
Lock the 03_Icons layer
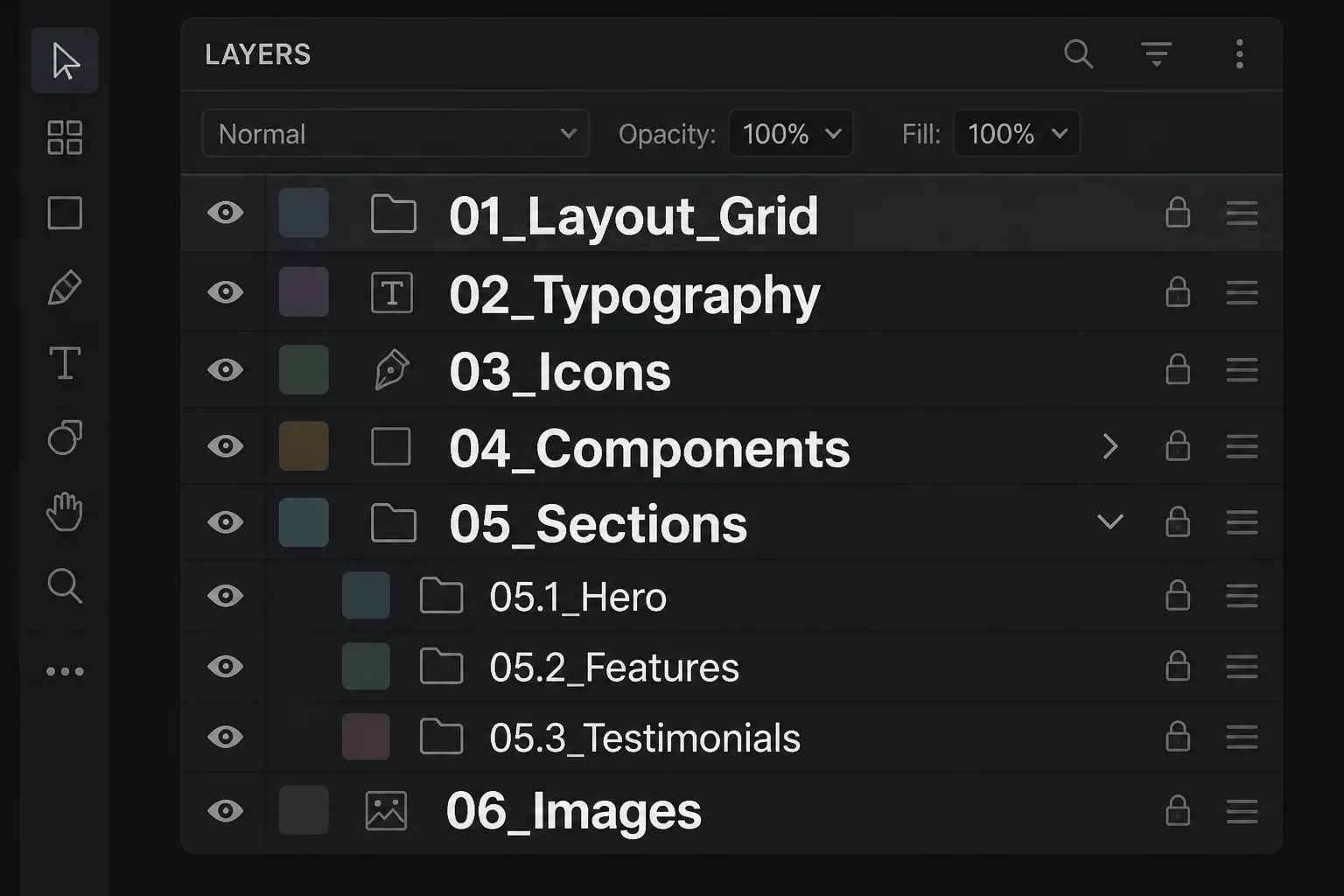(1178, 369)
